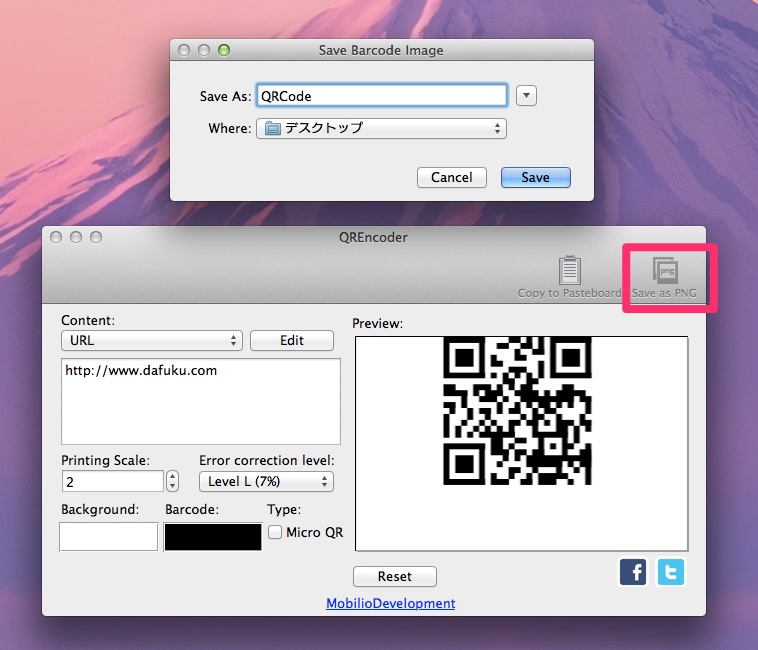
Task: Open the MobilioDevelopment link
Action: [391, 603]
